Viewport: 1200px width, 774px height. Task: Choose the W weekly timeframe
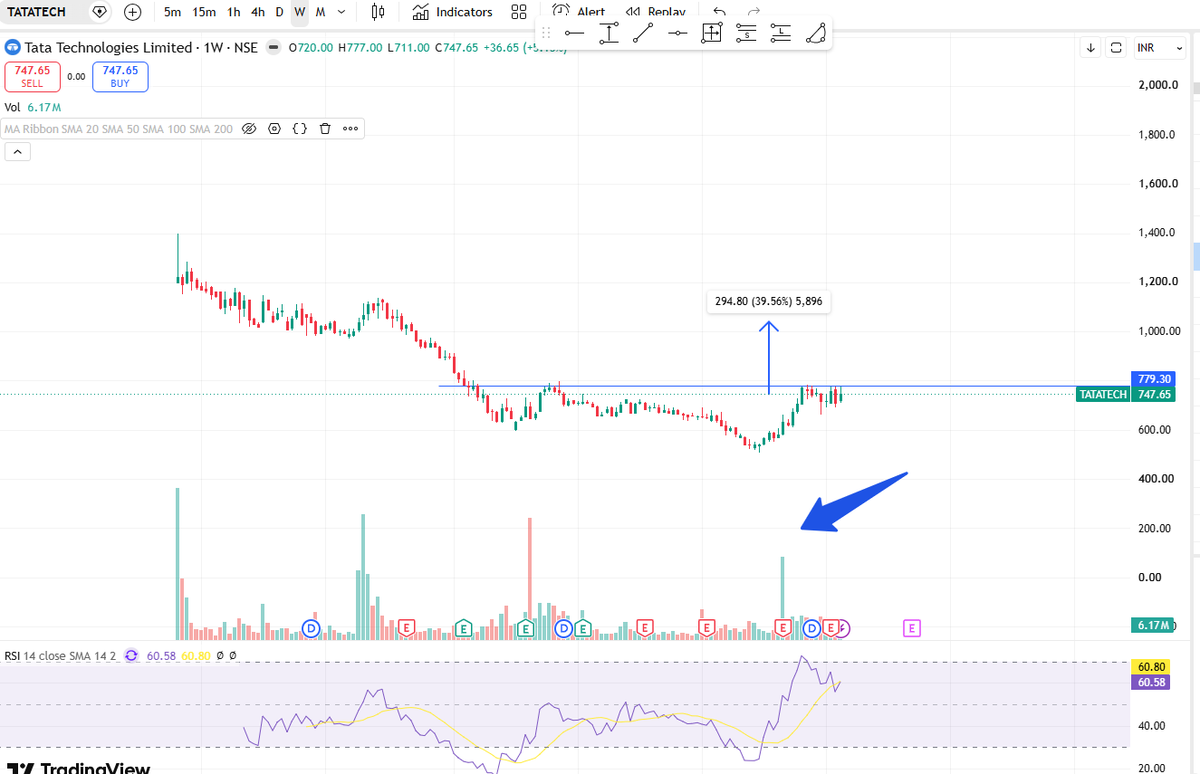click(x=300, y=12)
